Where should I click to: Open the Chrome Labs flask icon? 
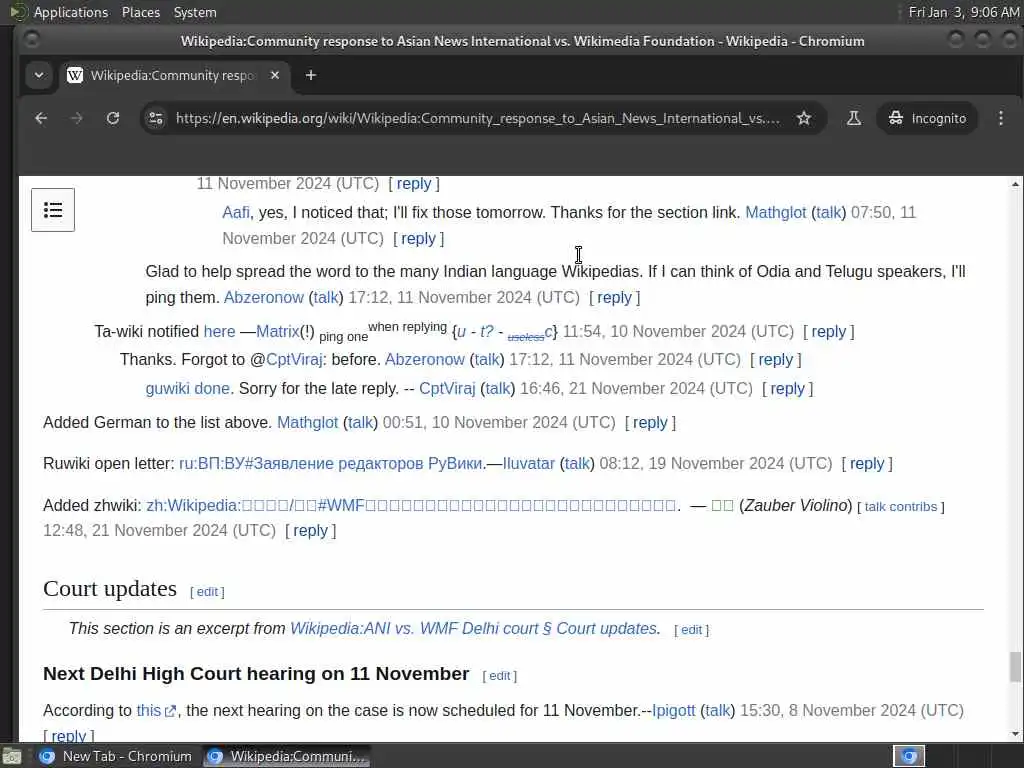click(854, 118)
